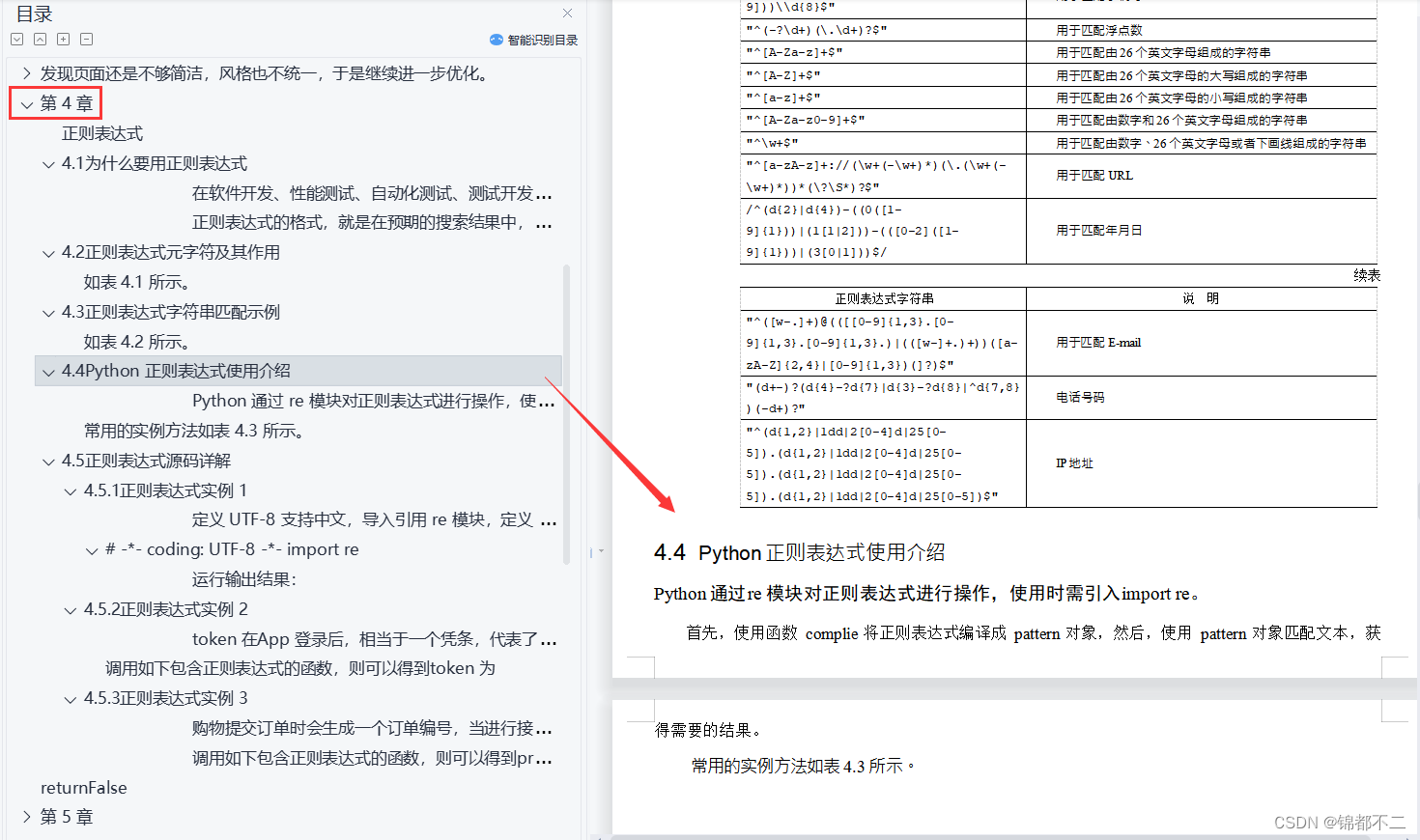Click the up-arrow icon in the TOC toolbar

tap(40, 39)
